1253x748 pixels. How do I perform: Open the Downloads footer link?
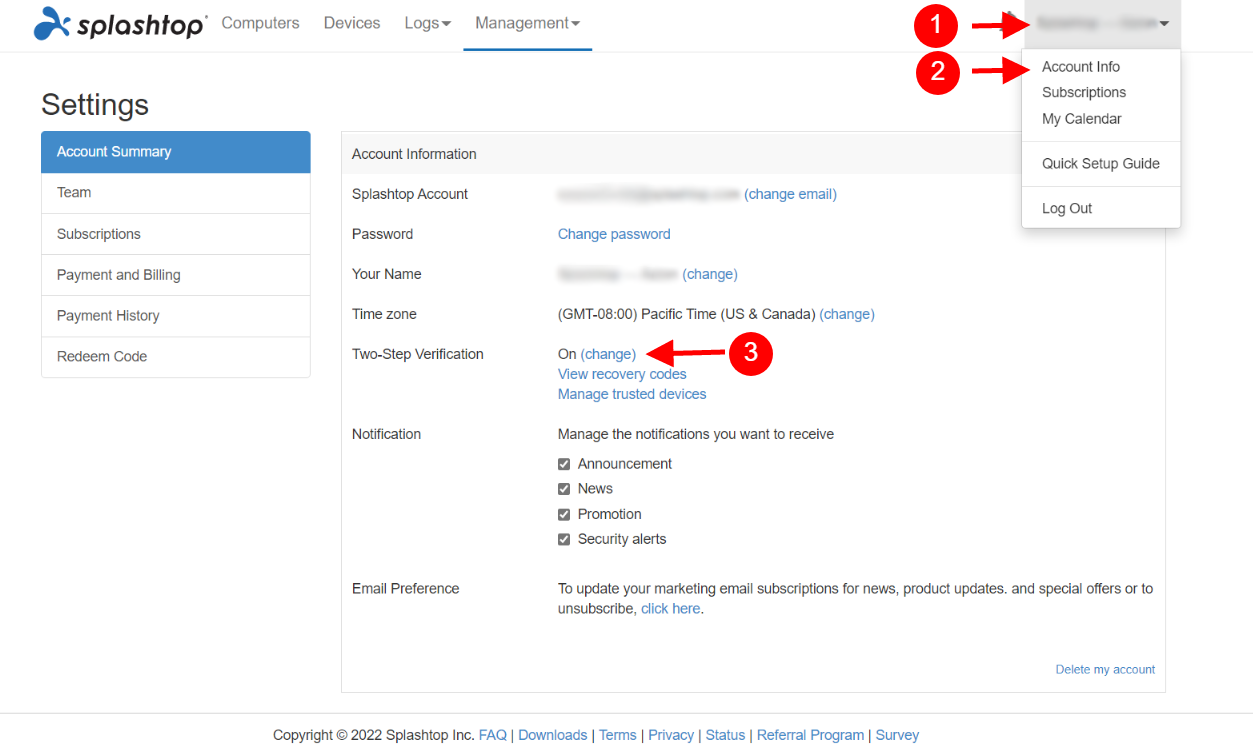(x=553, y=735)
